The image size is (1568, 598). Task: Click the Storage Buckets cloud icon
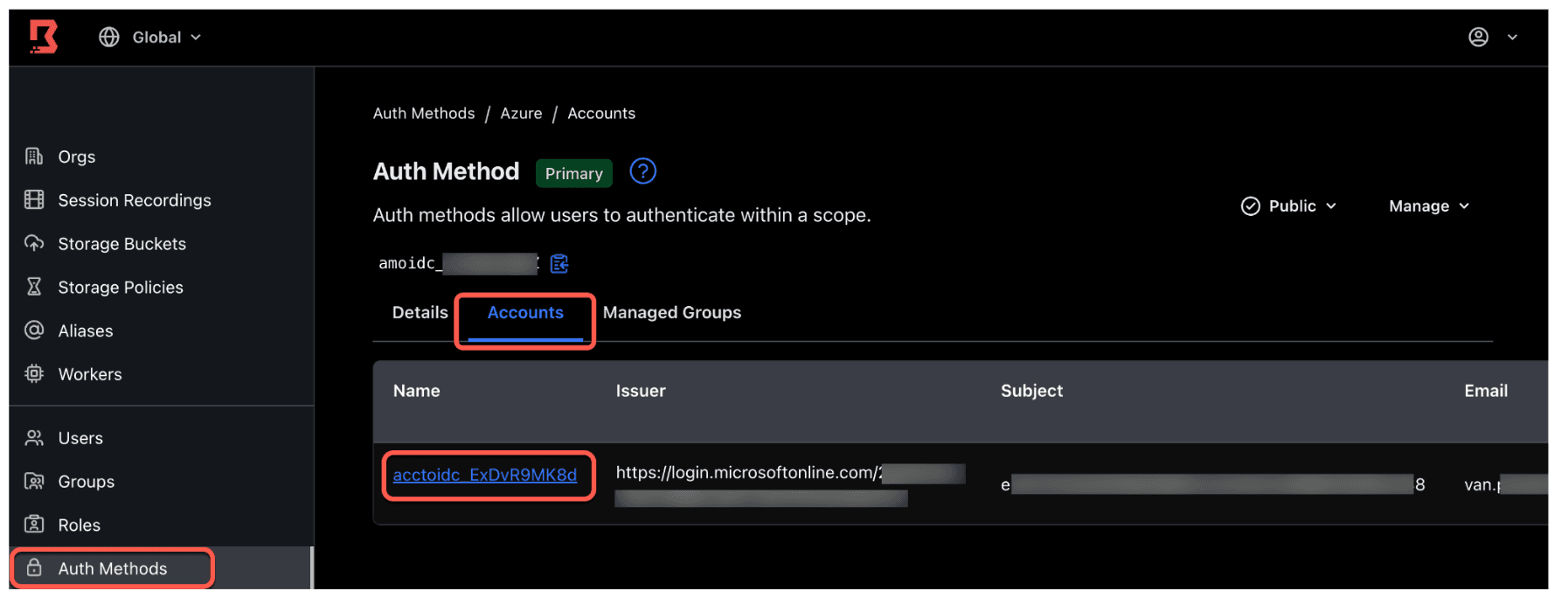[x=34, y=243]
